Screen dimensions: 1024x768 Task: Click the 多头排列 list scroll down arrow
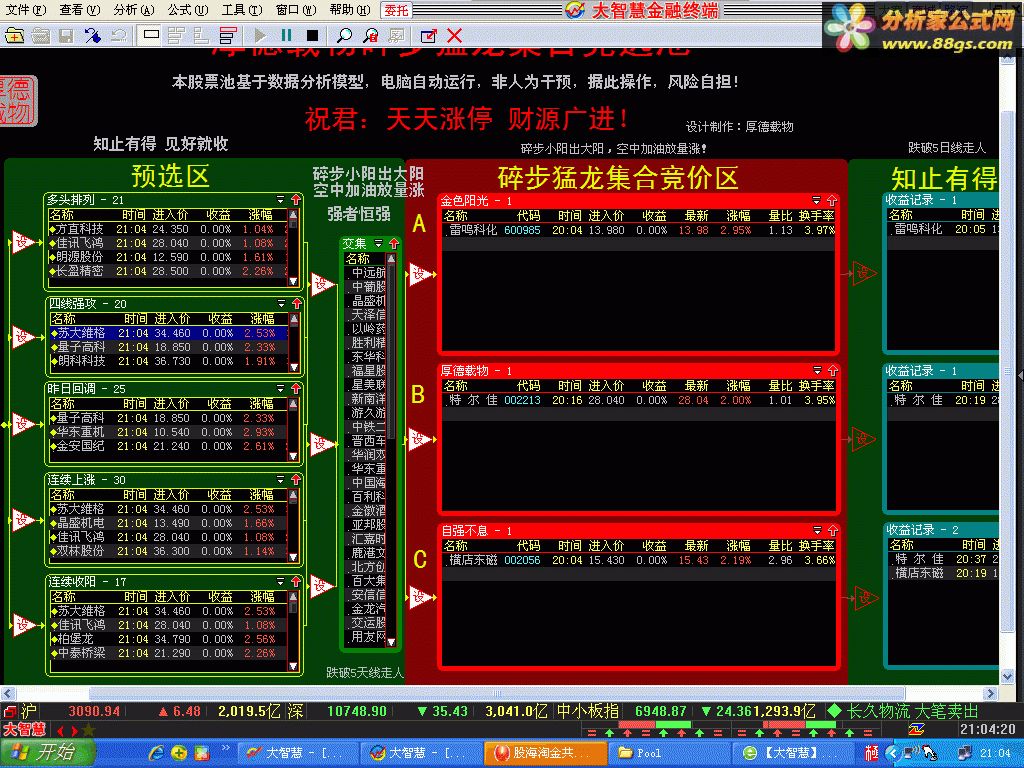point(293,281)
